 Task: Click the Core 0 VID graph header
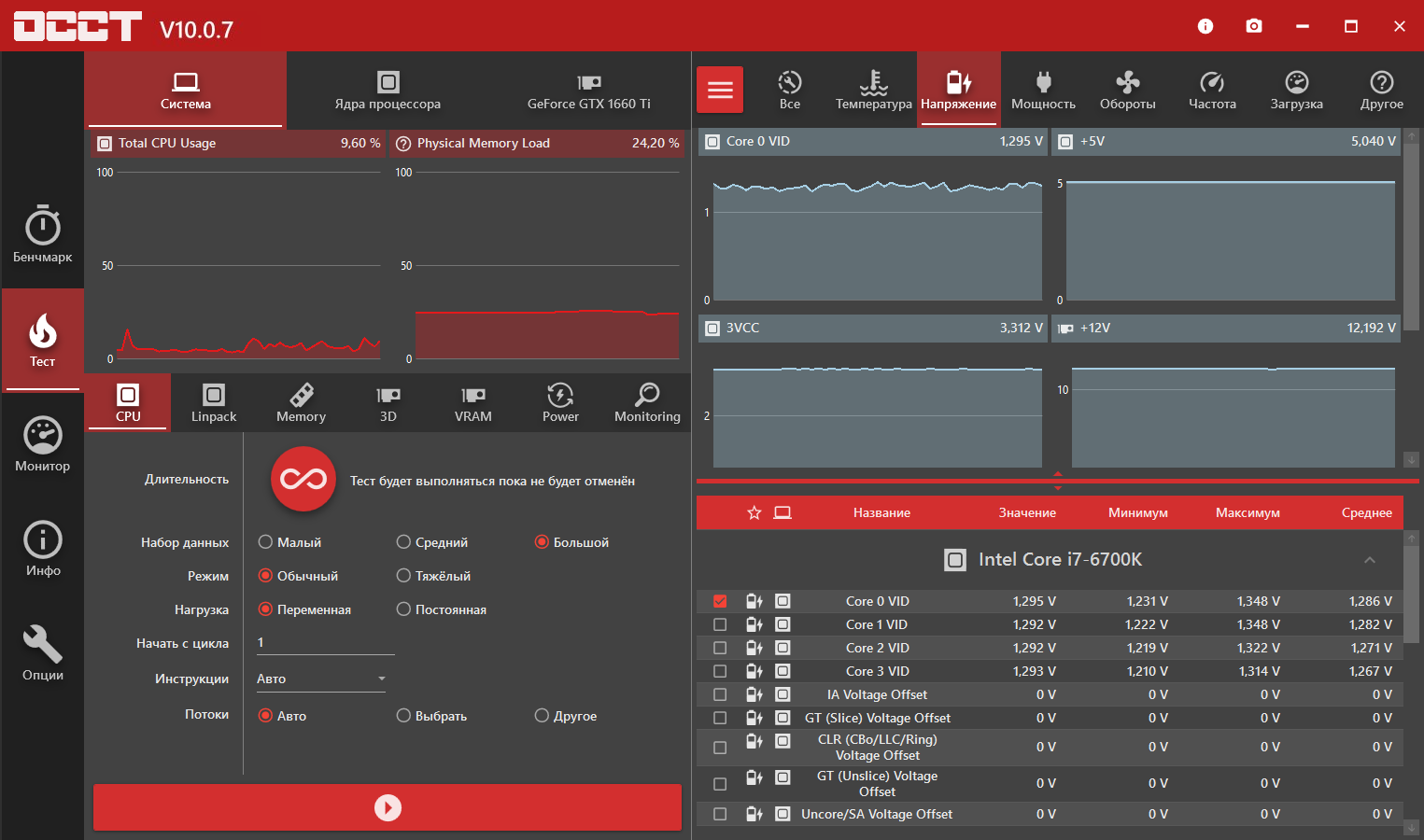pos(873,141)
